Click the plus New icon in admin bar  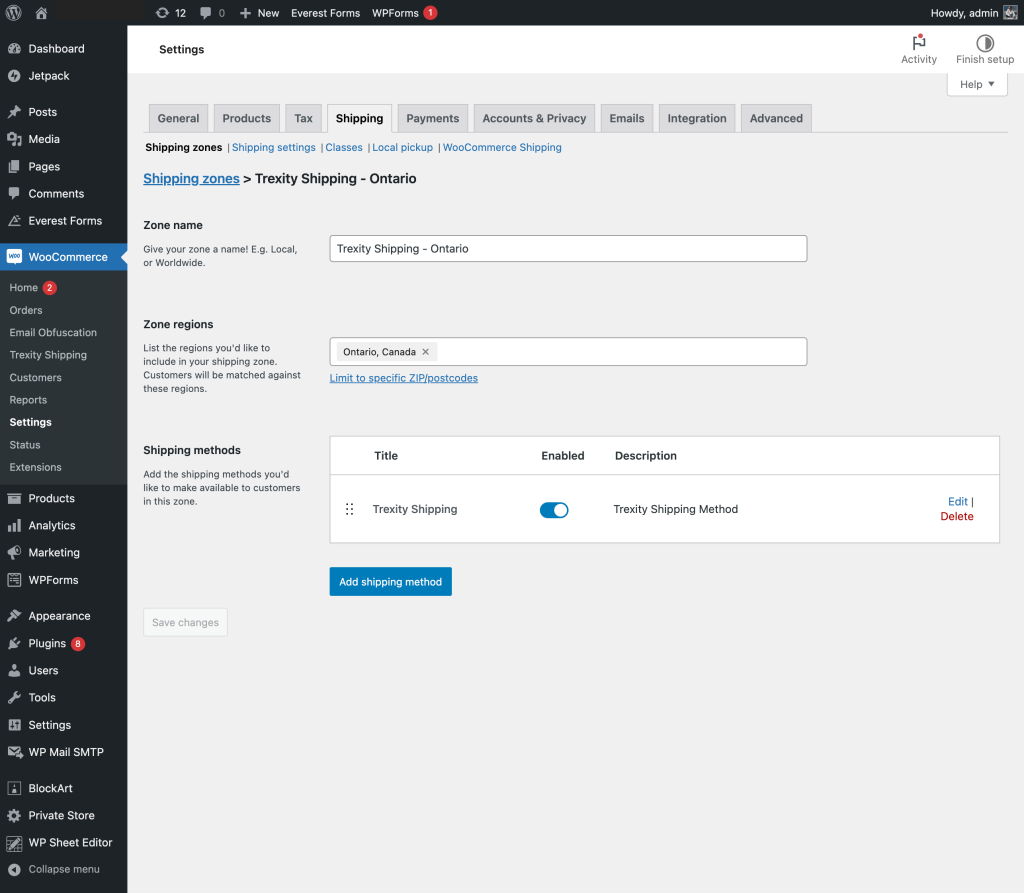click(246, 13)
